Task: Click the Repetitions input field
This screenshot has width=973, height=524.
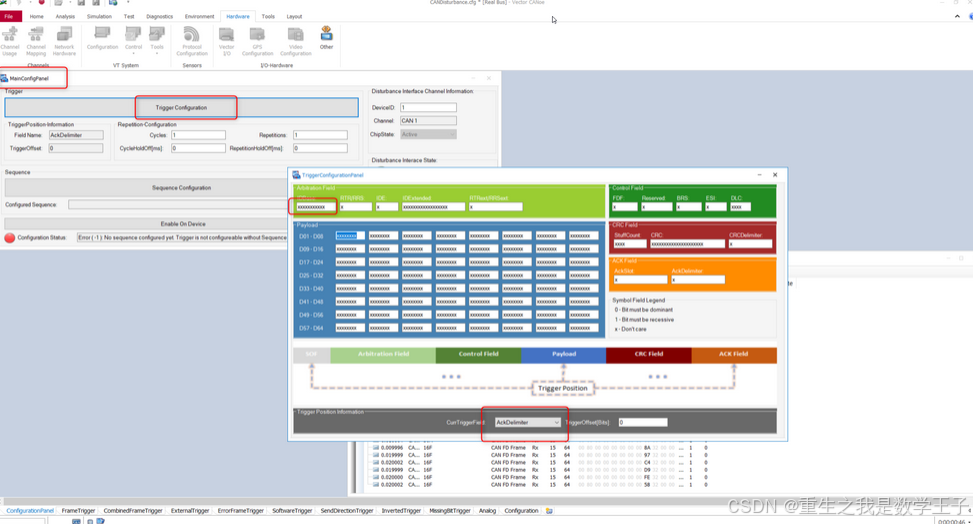Action: (320, 135)
